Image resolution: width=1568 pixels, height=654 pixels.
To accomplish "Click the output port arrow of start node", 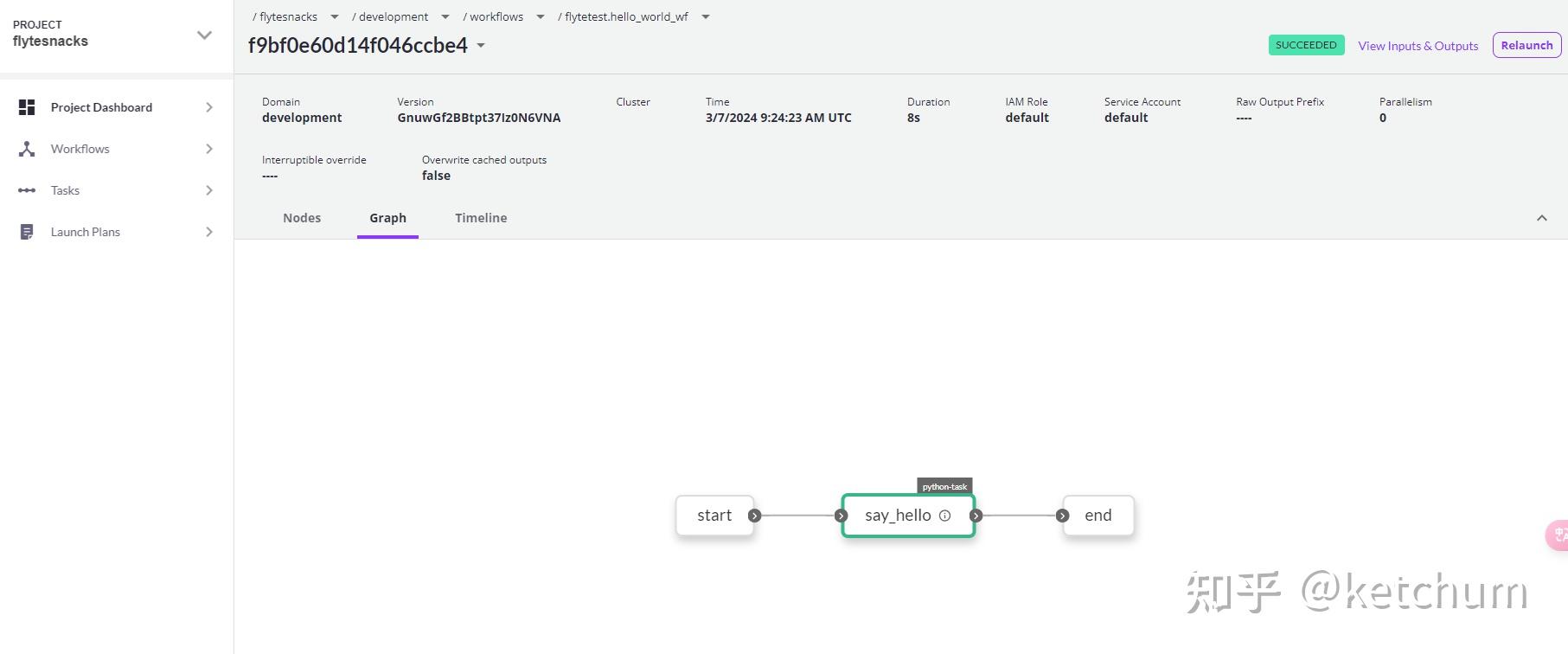I will pyautogui.click(x=754, y=516).
